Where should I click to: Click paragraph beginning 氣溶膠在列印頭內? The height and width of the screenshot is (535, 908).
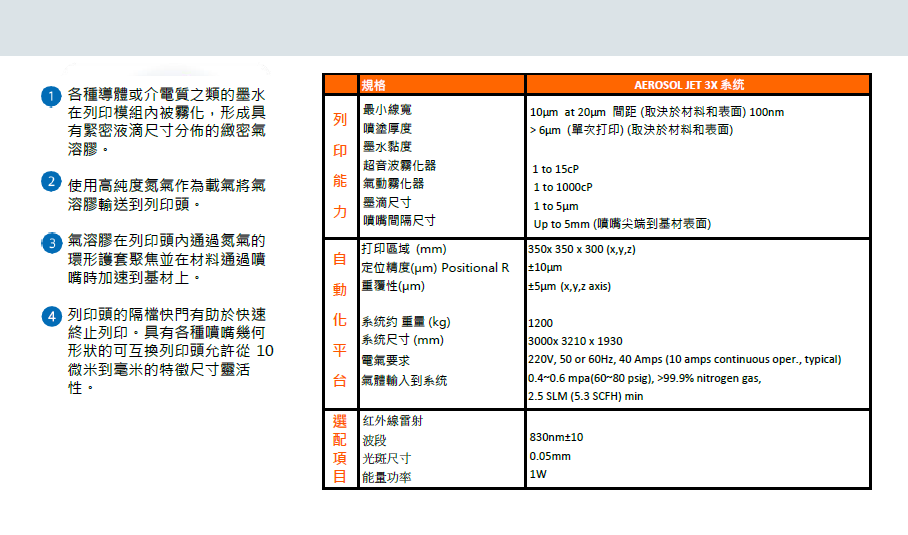point(167,259)
